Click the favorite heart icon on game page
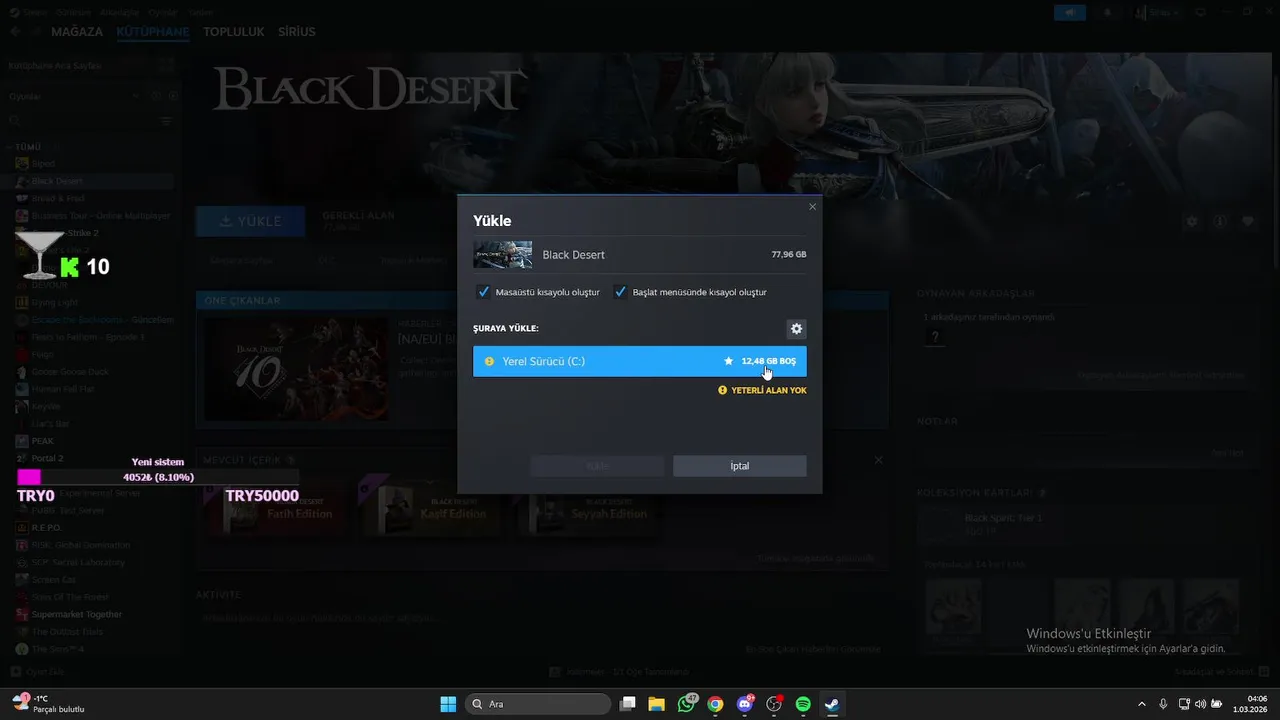 click(1247, 221)
